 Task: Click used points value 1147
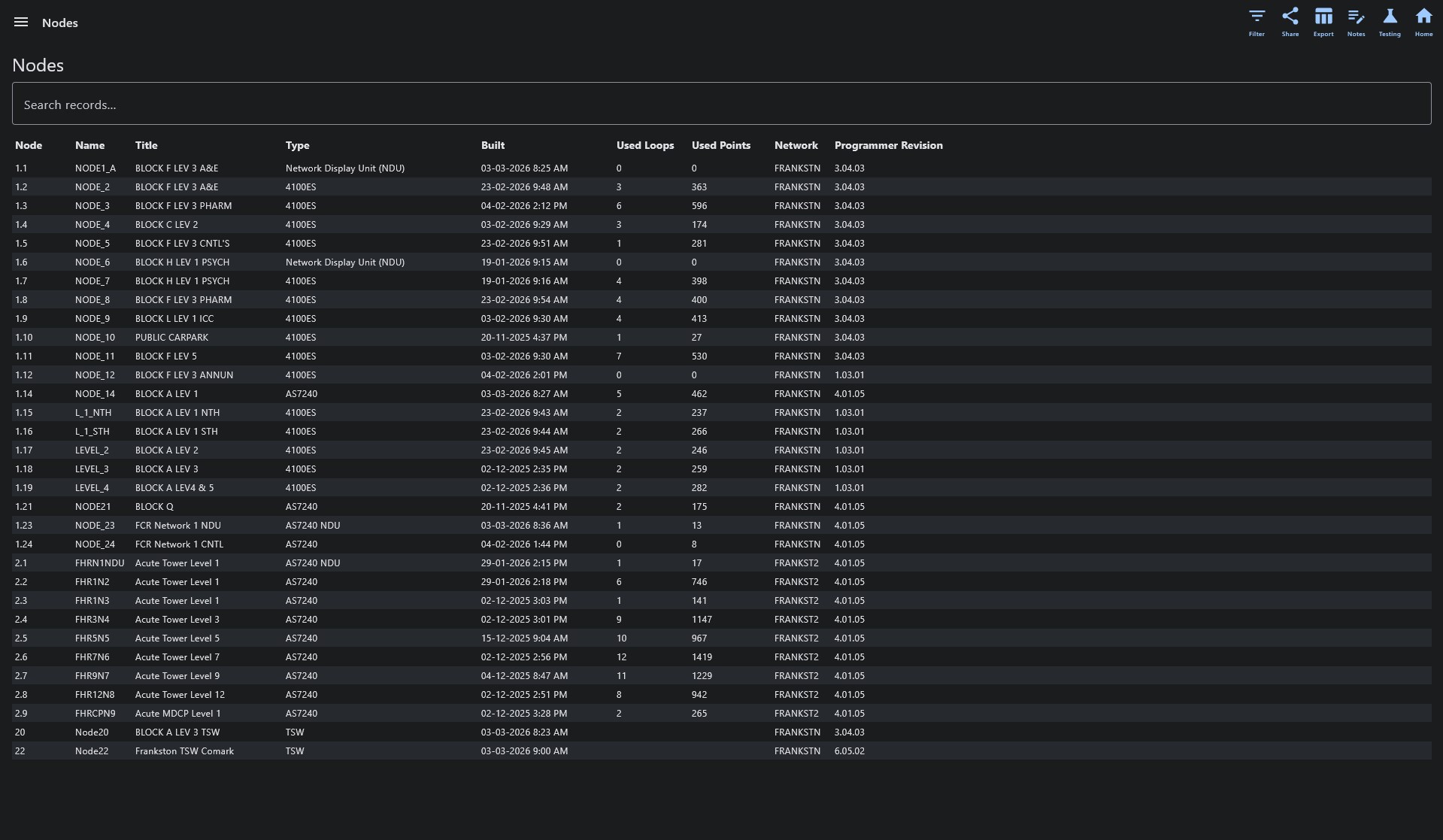tap(702, 620)
